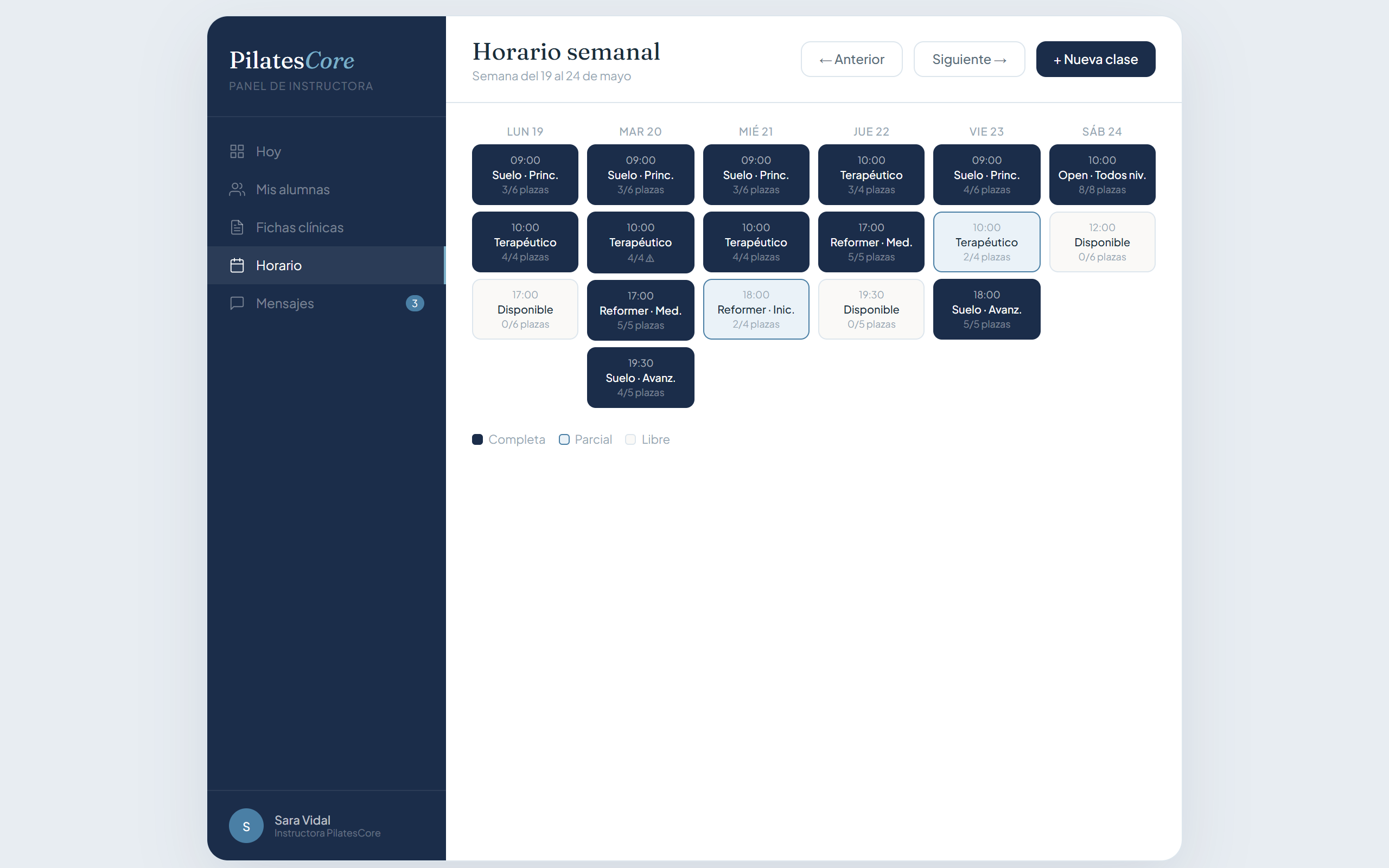Screen dimensions: 1389x868
Task: Open Tuesday 19:30 Suelo Avanz. class
Action: coord(641,378)
